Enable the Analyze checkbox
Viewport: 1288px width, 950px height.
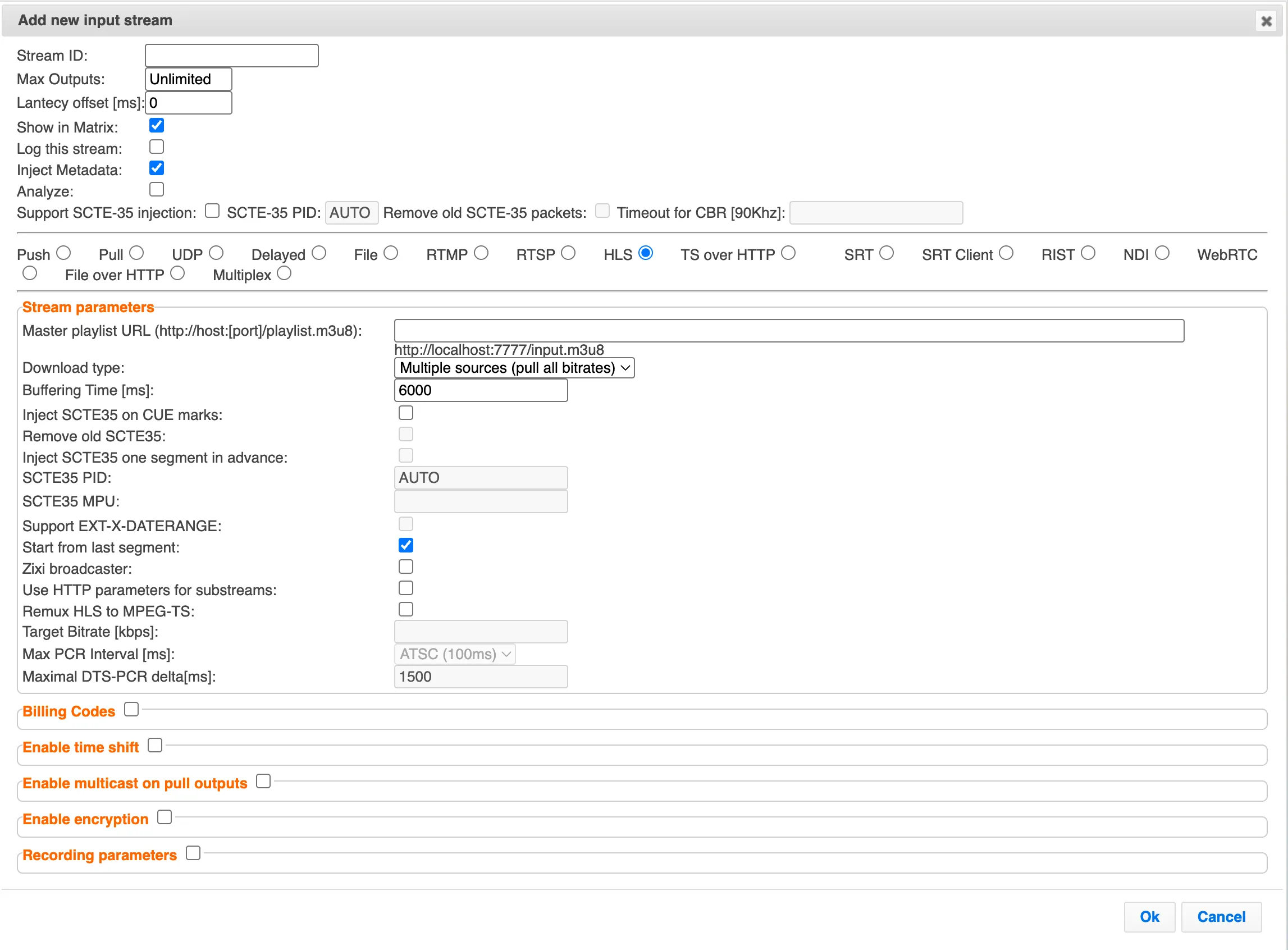[x=157, y=189]
